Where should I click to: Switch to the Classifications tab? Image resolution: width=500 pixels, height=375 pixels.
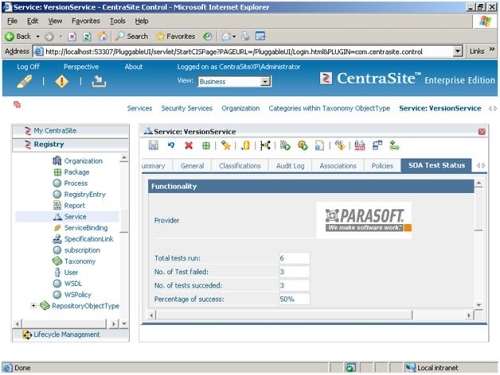point(240,166)
